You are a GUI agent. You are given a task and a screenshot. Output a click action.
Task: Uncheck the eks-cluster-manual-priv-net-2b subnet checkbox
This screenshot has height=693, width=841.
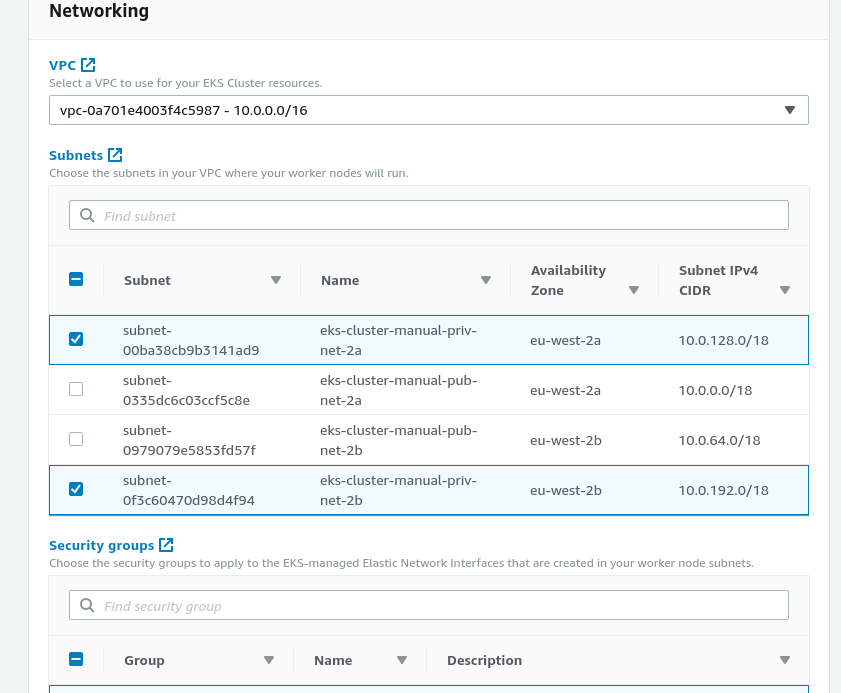coord(76,489)
